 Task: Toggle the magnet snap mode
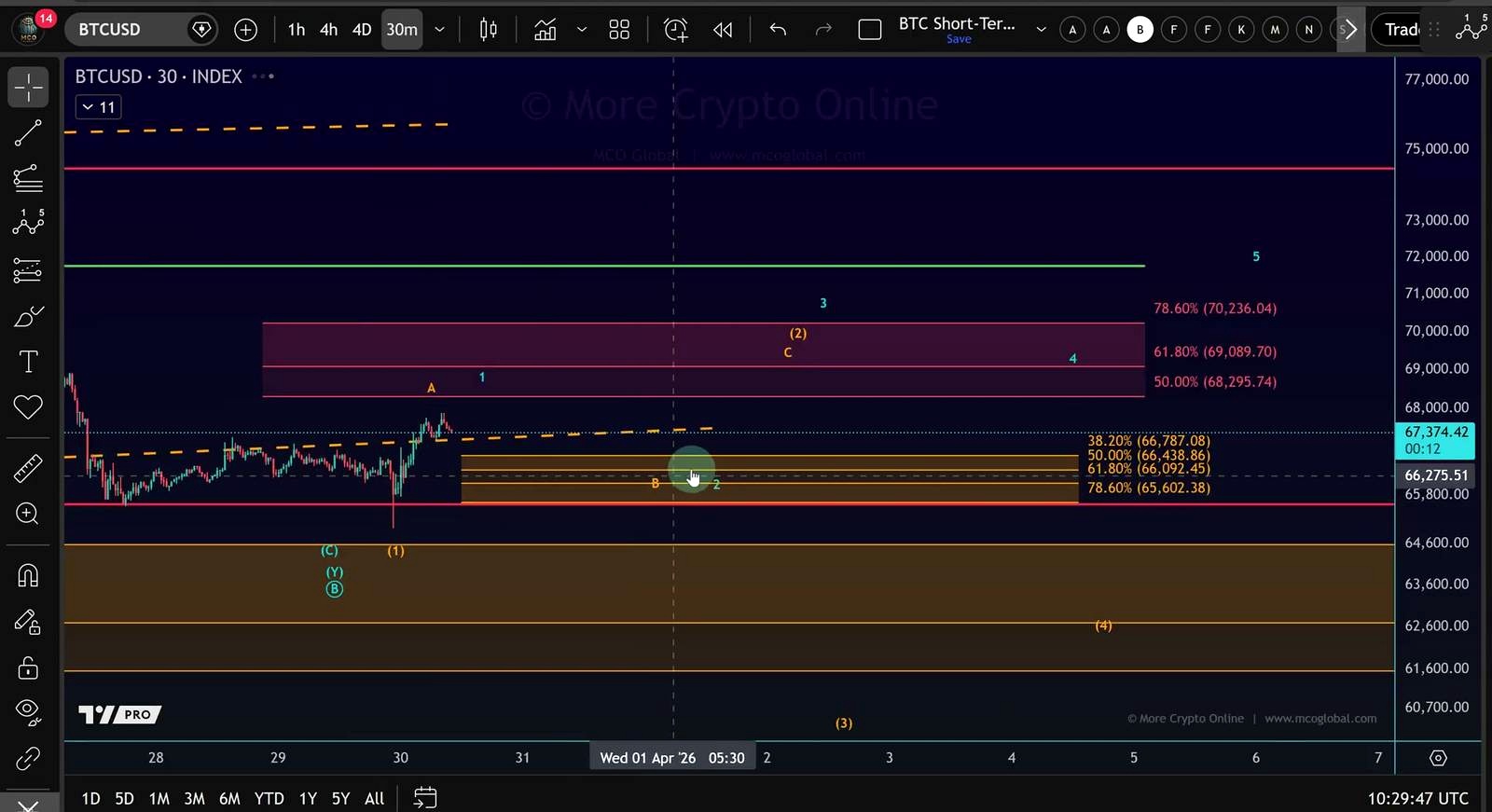coord(28,575)
